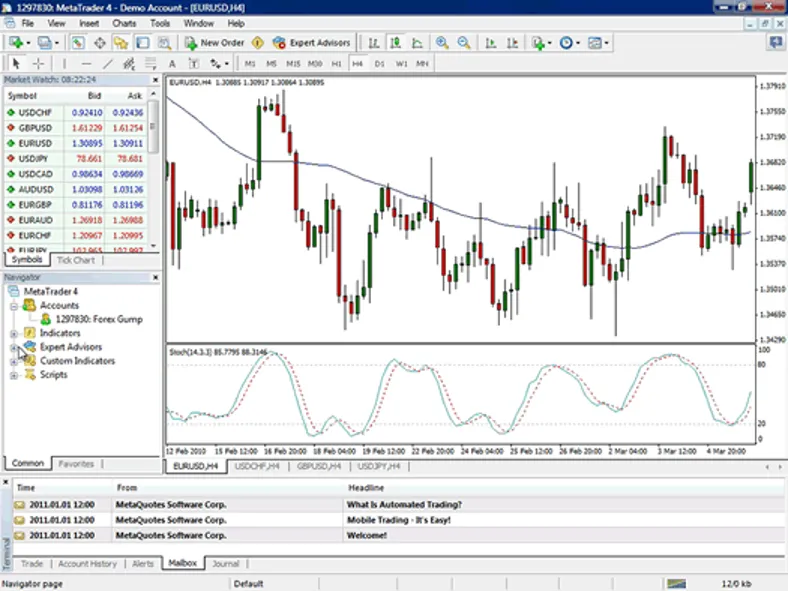
Task: Open the Welcome! mailbox message
Action: (366, 536)
